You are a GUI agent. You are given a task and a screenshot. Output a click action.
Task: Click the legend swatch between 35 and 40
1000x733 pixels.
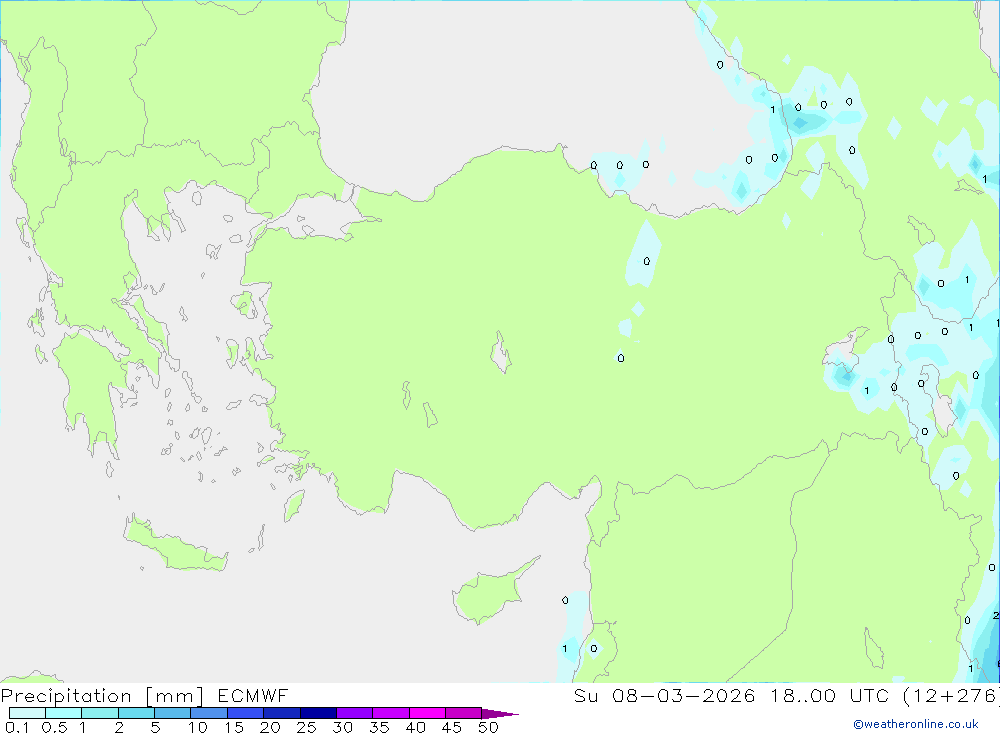(x=391, y=713)
